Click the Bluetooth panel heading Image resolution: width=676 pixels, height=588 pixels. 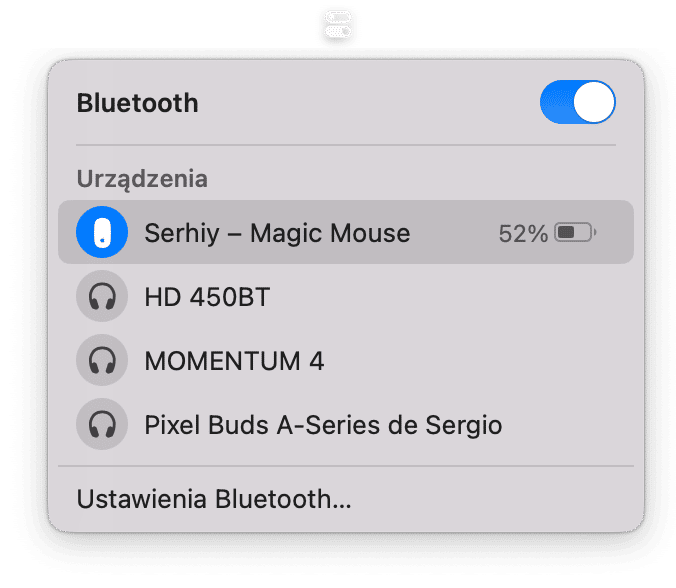[138, 103]
